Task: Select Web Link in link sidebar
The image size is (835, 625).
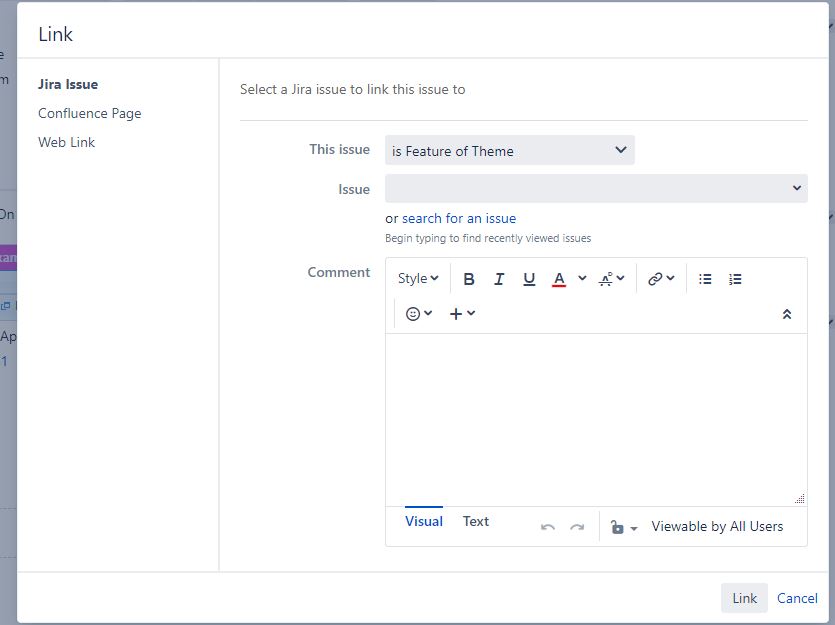Action: pyautogui.click(x=67, y=142)
